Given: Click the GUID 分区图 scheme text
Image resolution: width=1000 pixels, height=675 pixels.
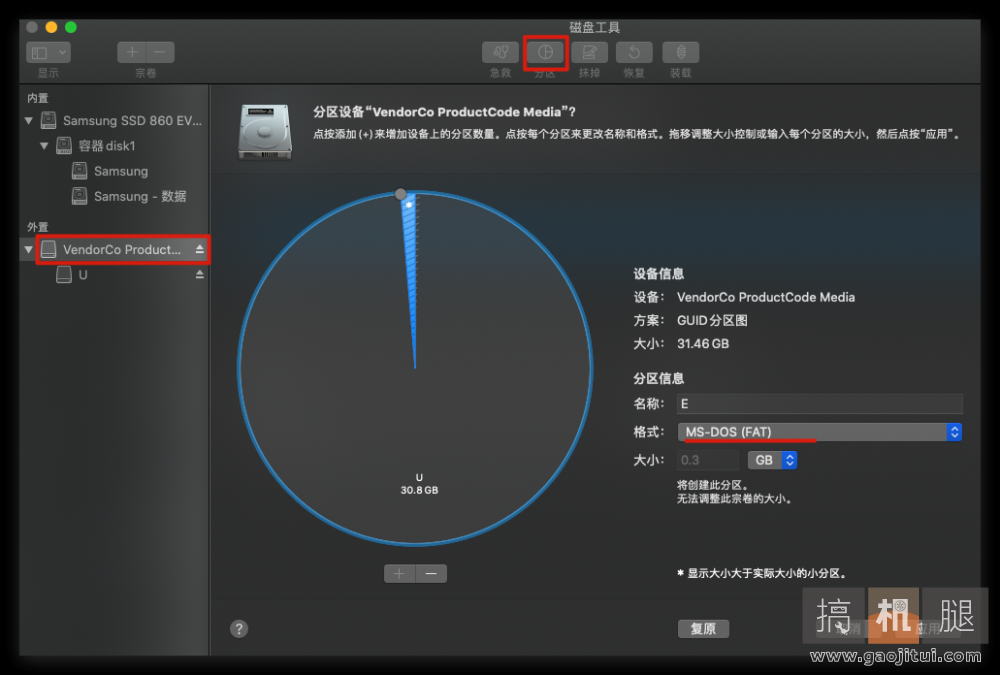Looking at the screenshot, I should 712,320.
